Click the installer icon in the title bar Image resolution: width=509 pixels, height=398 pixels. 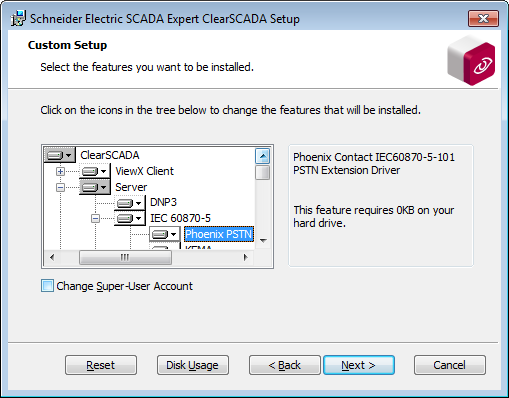point(18,19)
